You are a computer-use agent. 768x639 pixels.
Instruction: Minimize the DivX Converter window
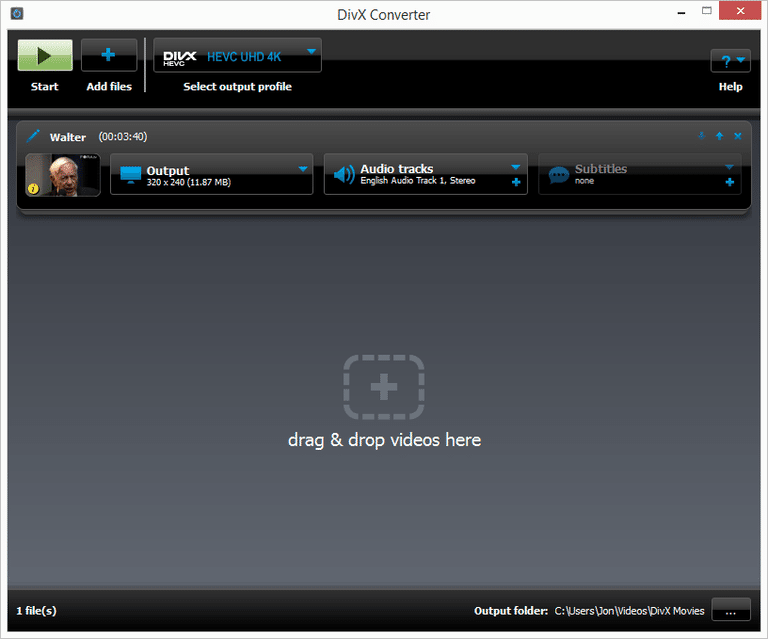tap(681, 13)
